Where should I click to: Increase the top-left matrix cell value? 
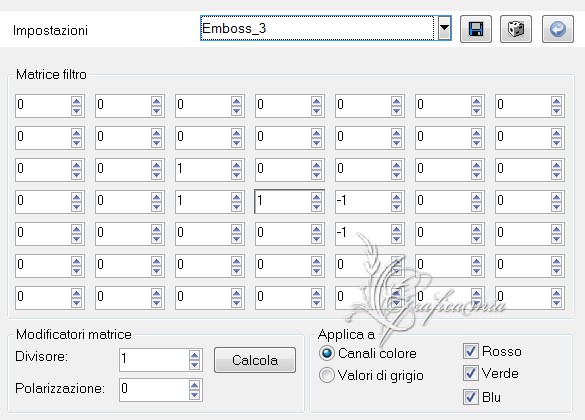[x=76, y=101]
